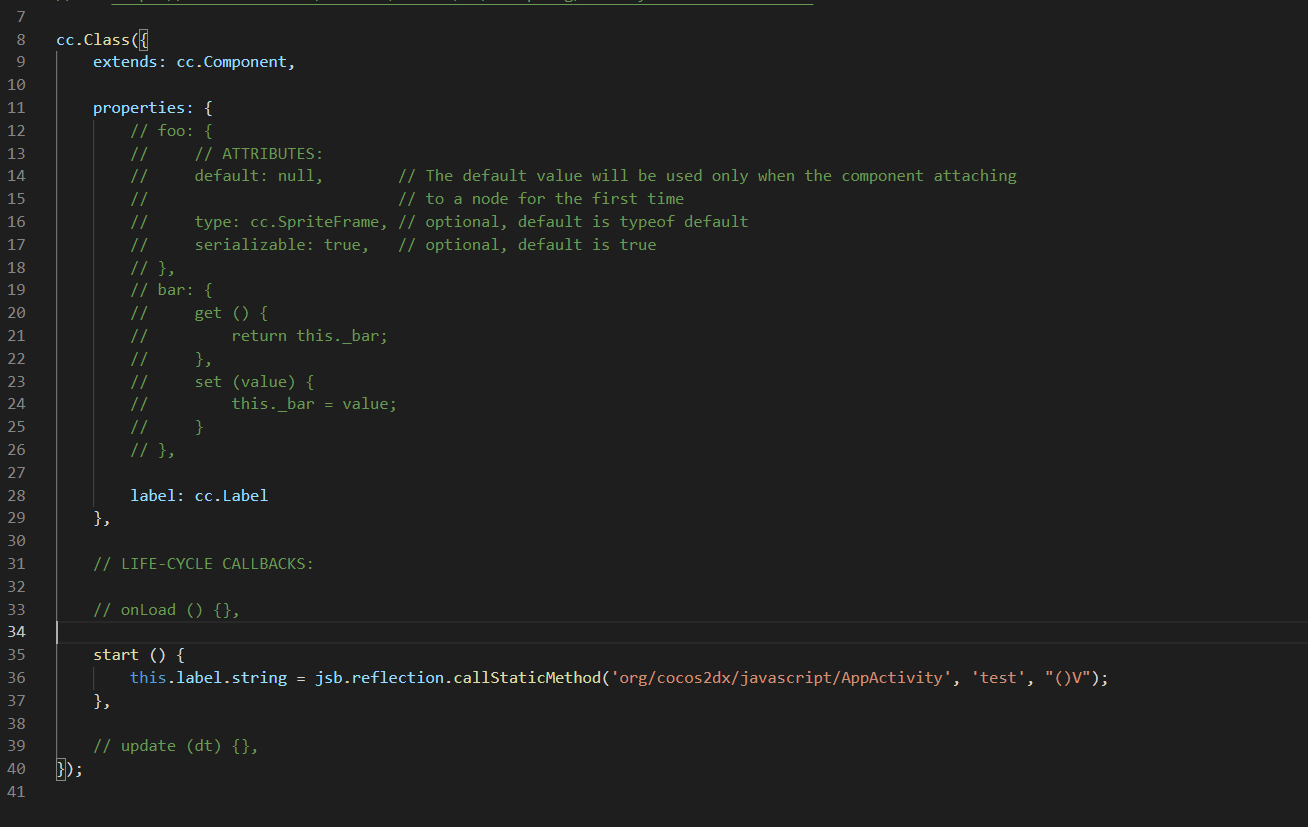Click line number 34 in the gutter
1308x827 pixels.
[16, 632]
